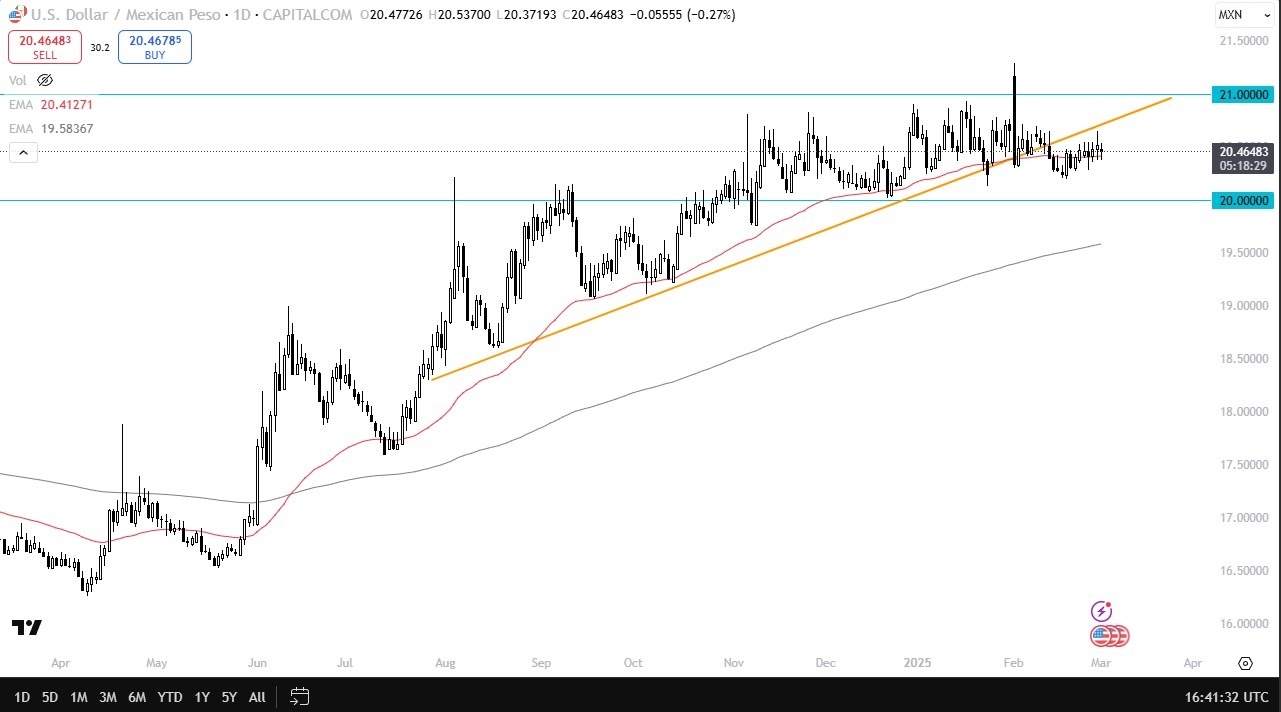1281x712 pixels.
Task: Collapse the indicator legend with chevron
Action: tap(24, 153)
